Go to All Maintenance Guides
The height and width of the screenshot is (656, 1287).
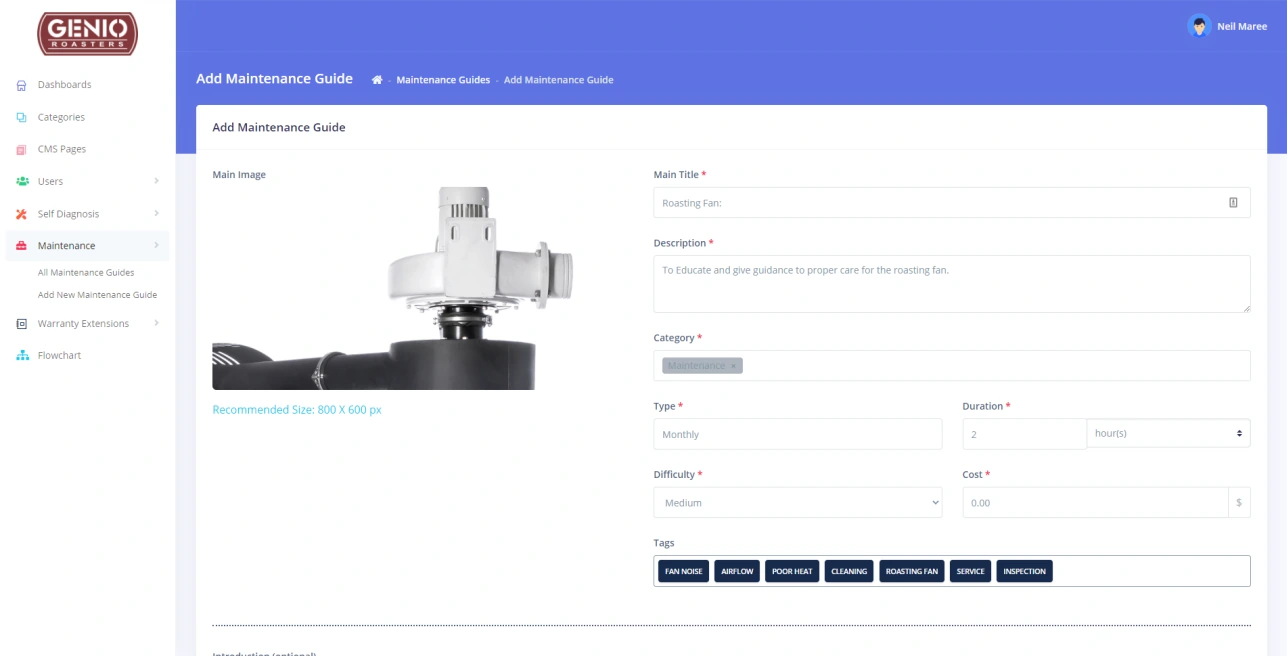(86, 272)
